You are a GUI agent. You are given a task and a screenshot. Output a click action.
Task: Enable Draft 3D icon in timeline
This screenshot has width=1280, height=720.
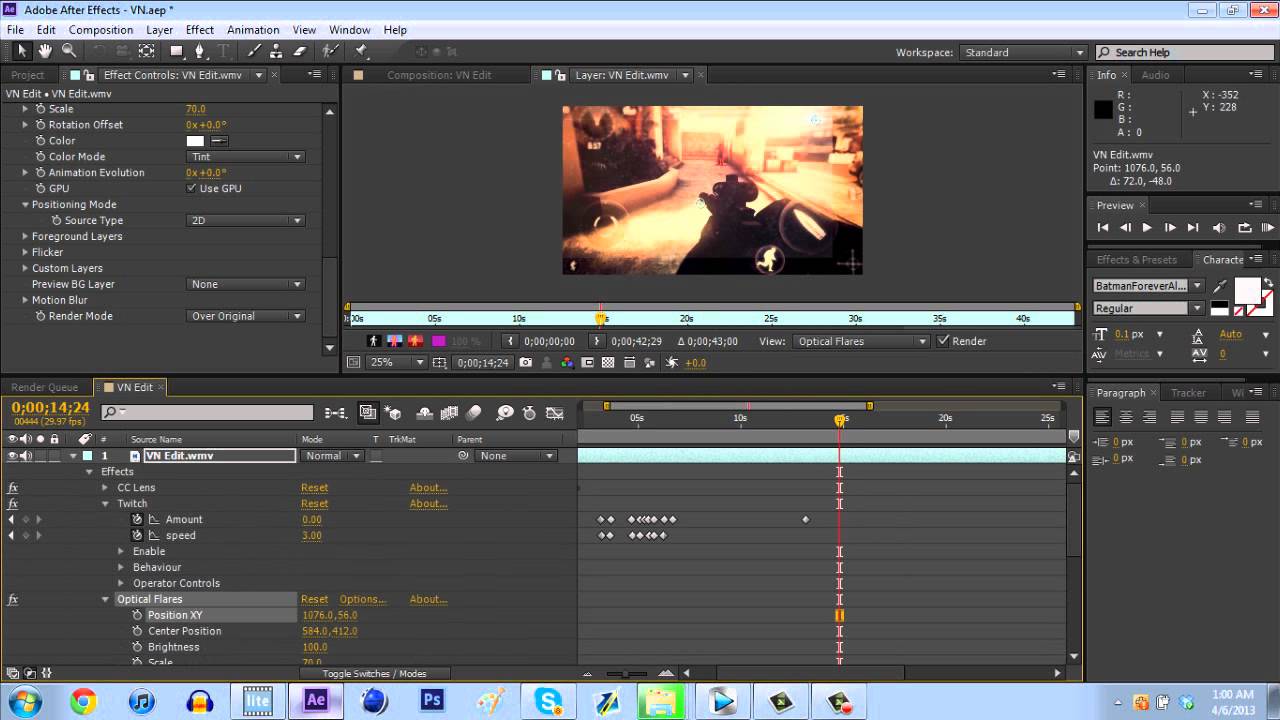coord(394,413)
